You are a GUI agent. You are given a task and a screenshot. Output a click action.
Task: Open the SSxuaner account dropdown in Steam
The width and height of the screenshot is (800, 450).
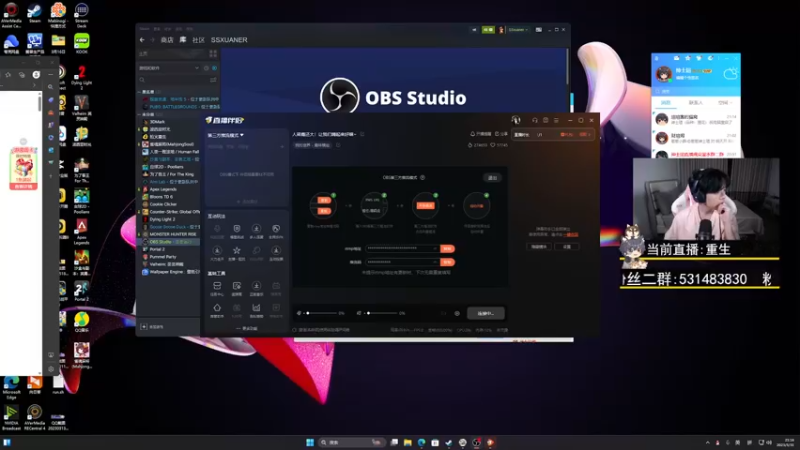(518, 30)
